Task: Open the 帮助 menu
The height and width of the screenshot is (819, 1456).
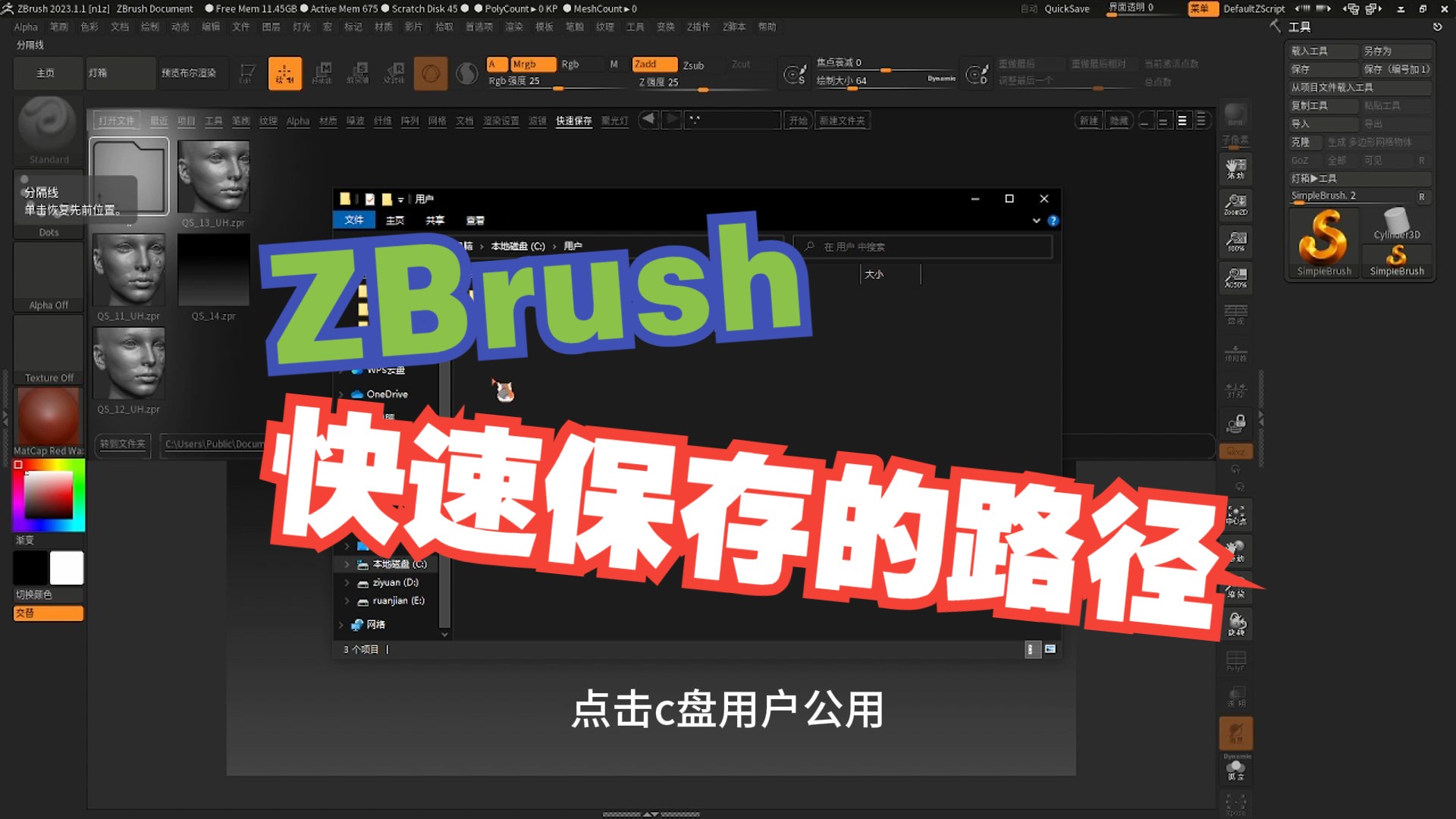Action: pyautogui.click(x=767, y=27)
